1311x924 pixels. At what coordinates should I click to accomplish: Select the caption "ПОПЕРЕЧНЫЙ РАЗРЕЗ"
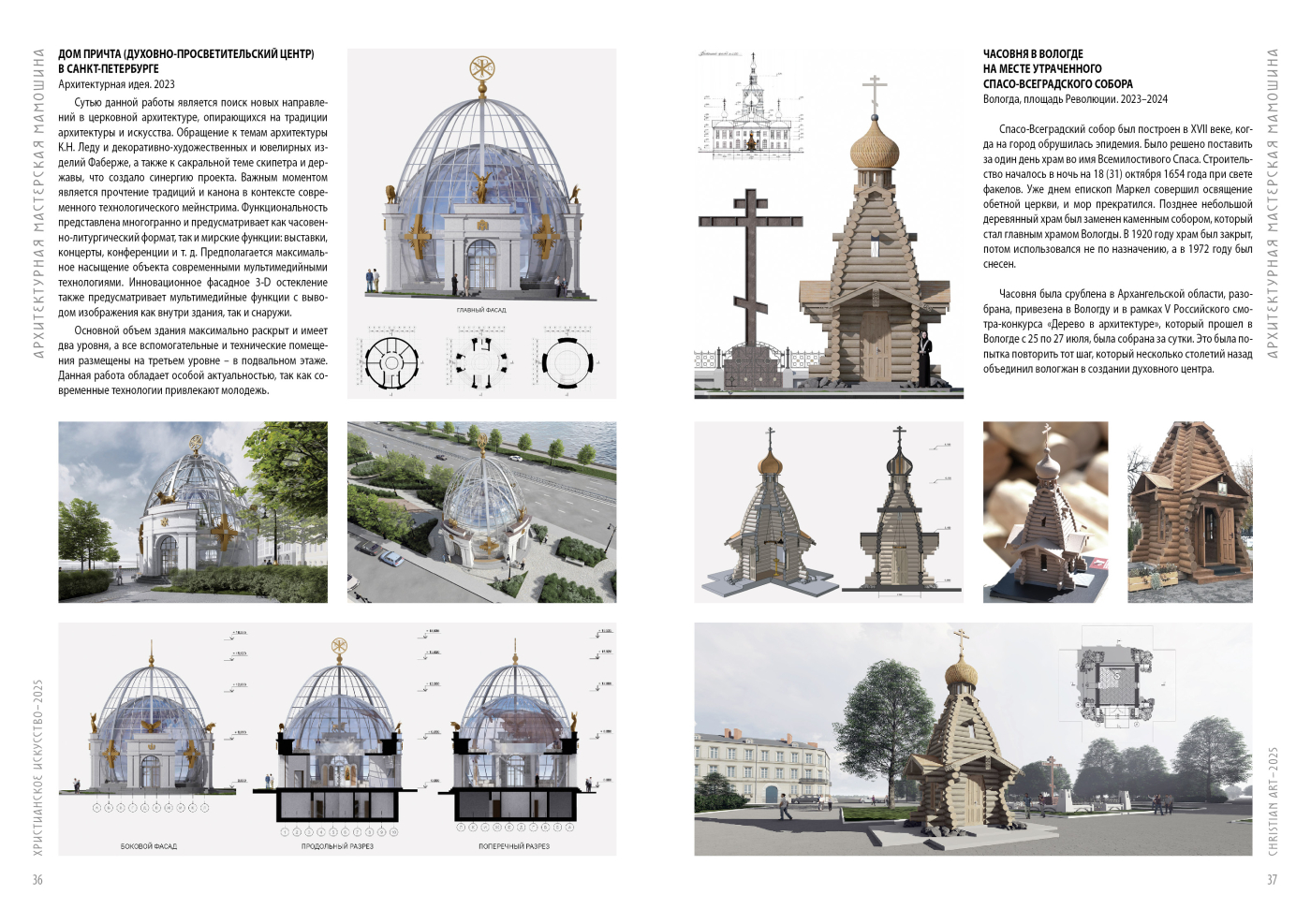(x=514, y=846)
